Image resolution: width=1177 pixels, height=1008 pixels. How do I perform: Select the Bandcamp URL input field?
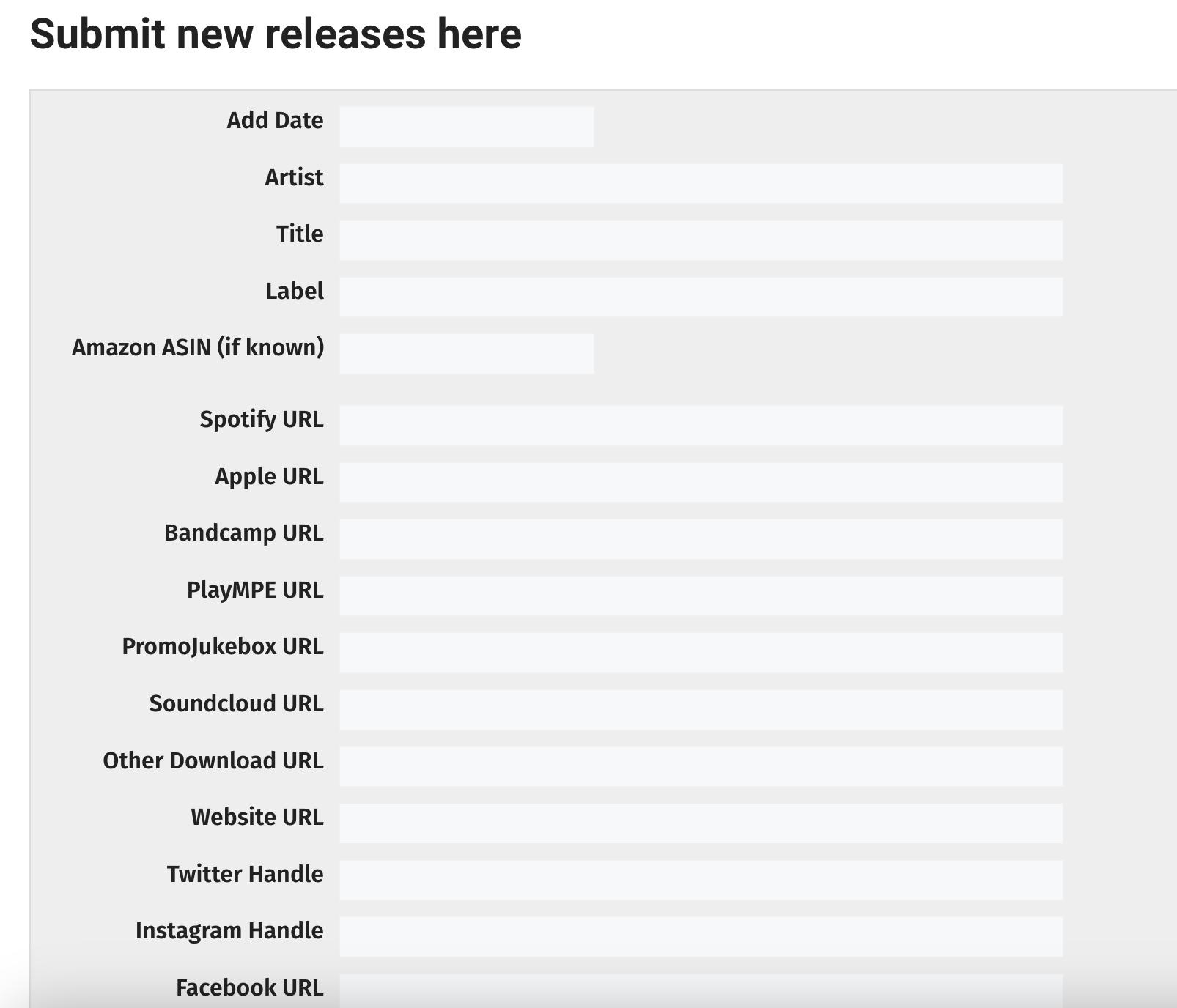[x=701, y=539]
